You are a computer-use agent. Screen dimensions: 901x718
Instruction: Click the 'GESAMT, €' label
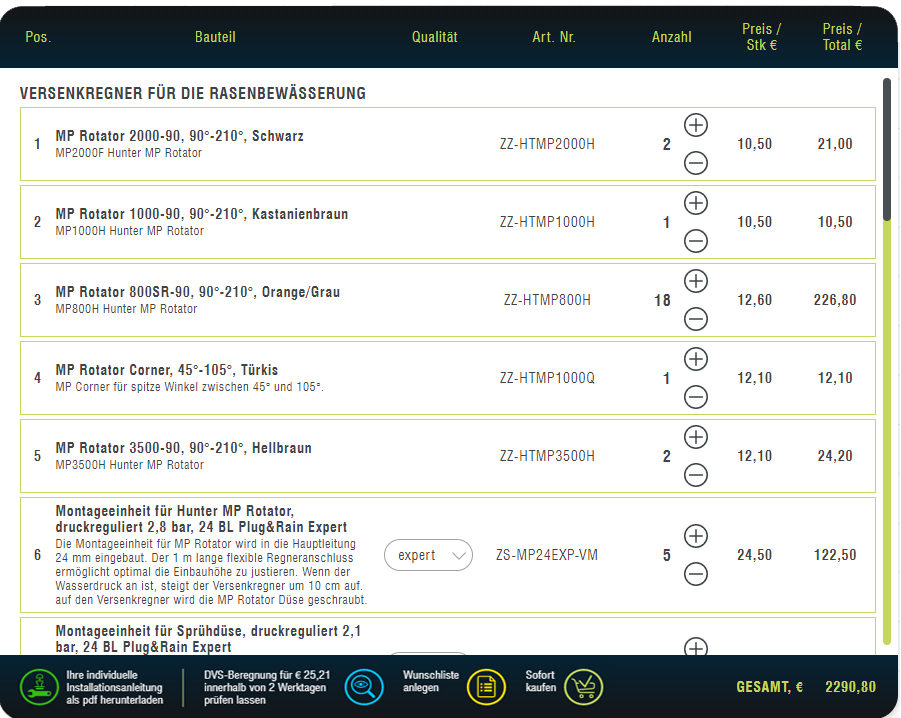769,687
